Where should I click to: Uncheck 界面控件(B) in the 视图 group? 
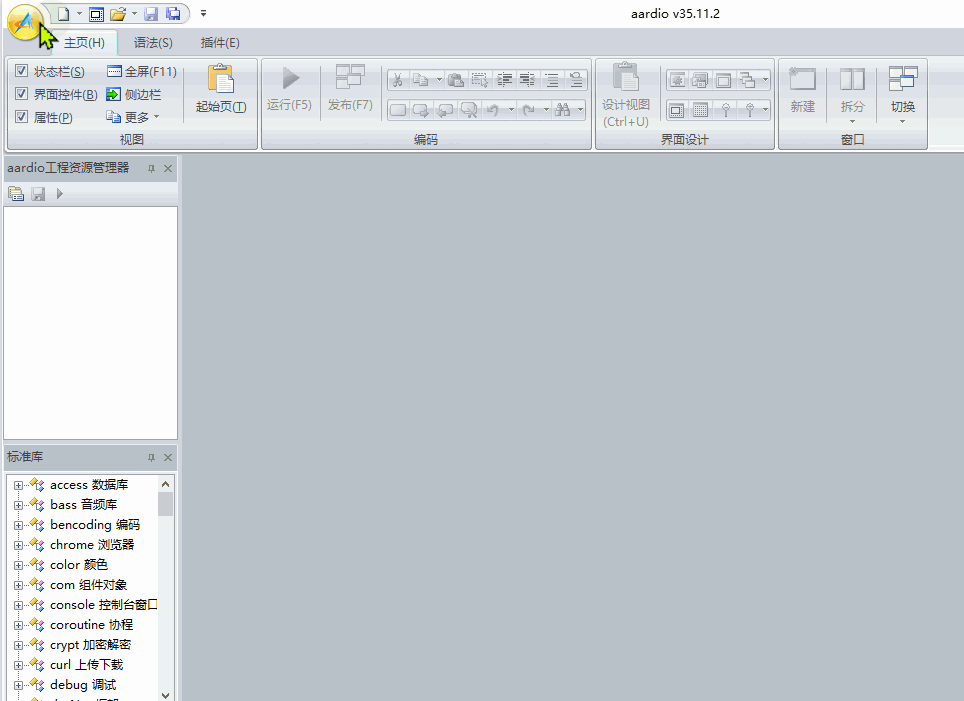[x=22, y=95]
